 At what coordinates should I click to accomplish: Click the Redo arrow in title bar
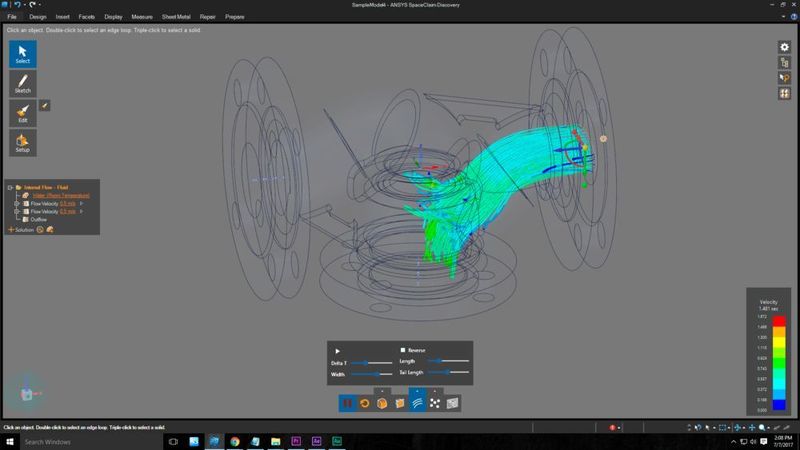(x=33, y=5)
